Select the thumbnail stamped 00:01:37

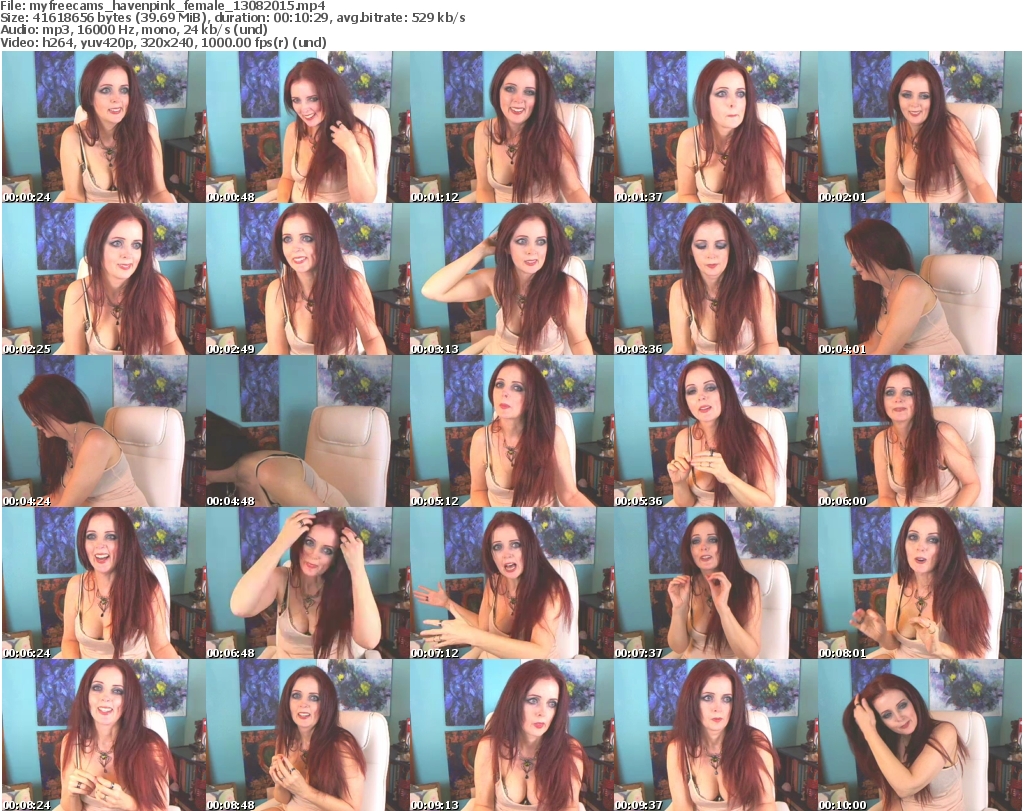(x=715, y=127)
